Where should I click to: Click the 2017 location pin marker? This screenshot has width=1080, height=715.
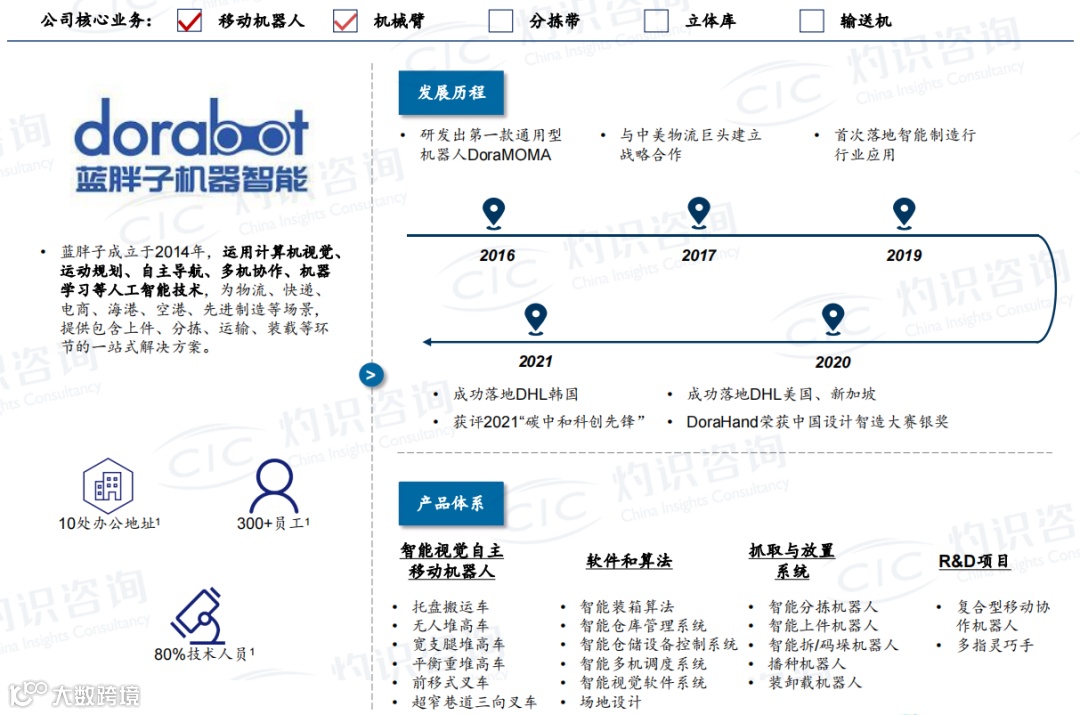point(698,214)
